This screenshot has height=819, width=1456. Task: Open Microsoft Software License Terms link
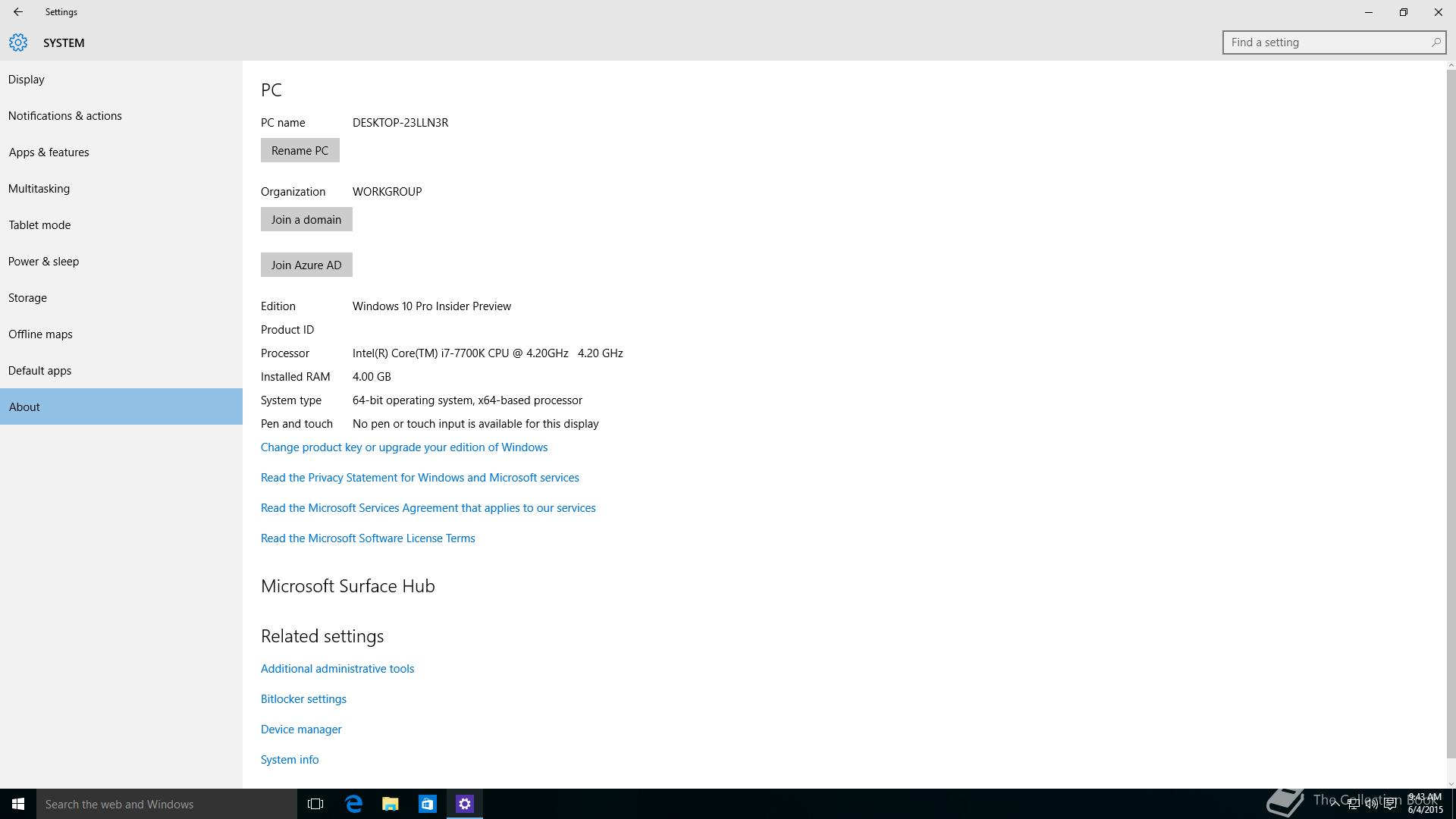click(368, 538)
